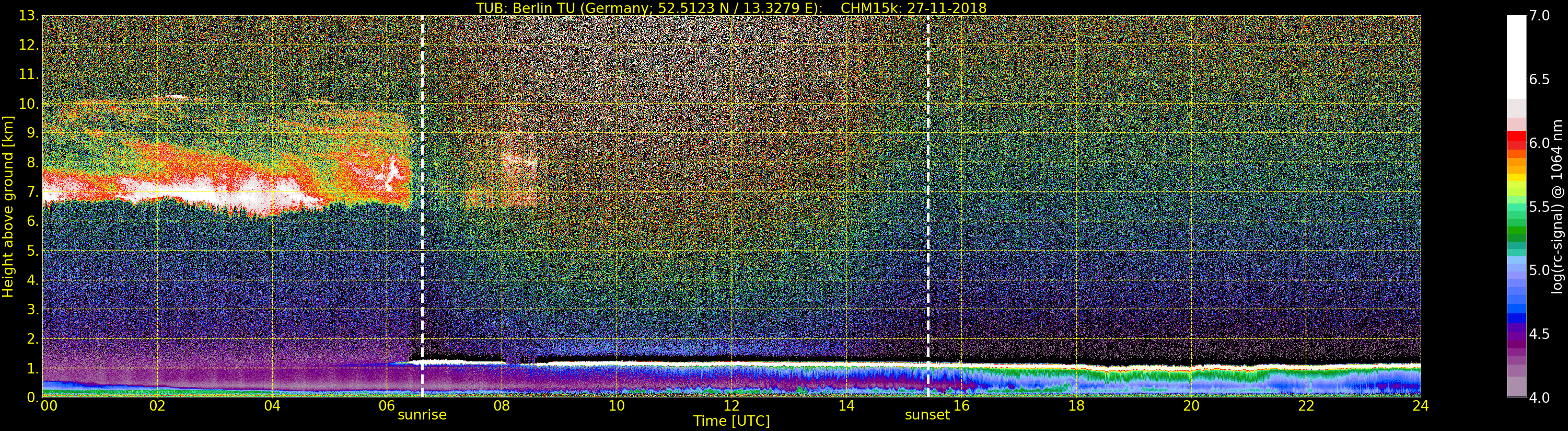Click the colorbar value '6.0'

[1539, 143]
